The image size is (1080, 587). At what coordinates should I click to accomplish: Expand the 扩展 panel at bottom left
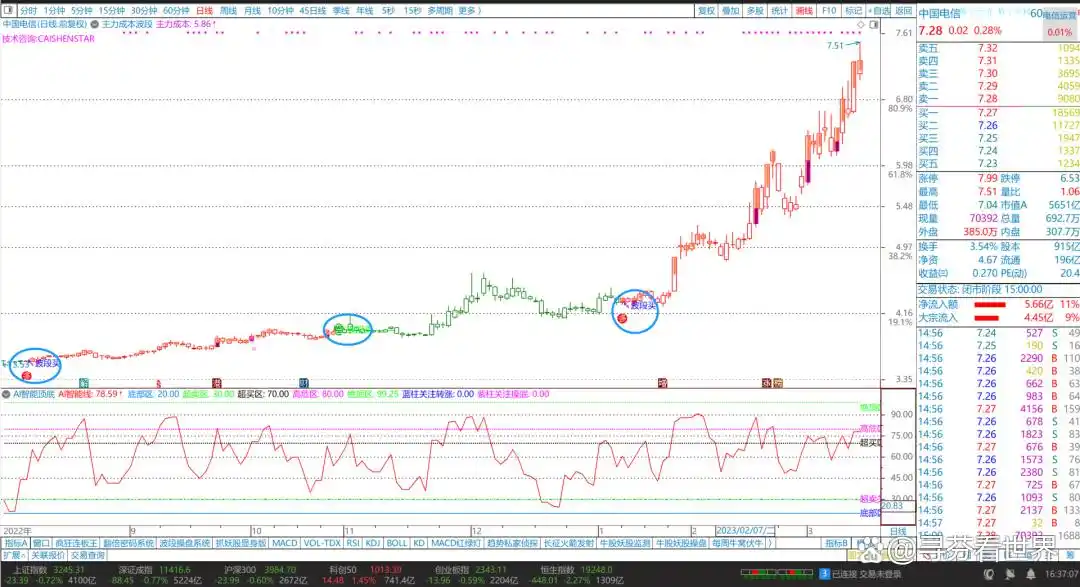coord(14,558)
